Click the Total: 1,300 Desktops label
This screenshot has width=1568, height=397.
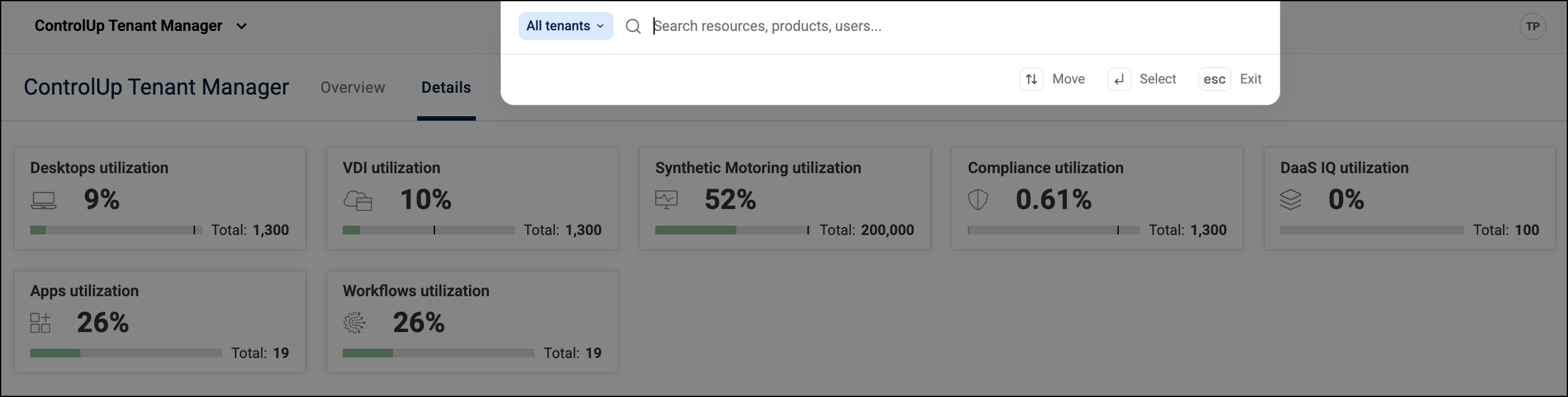[250, 230]
